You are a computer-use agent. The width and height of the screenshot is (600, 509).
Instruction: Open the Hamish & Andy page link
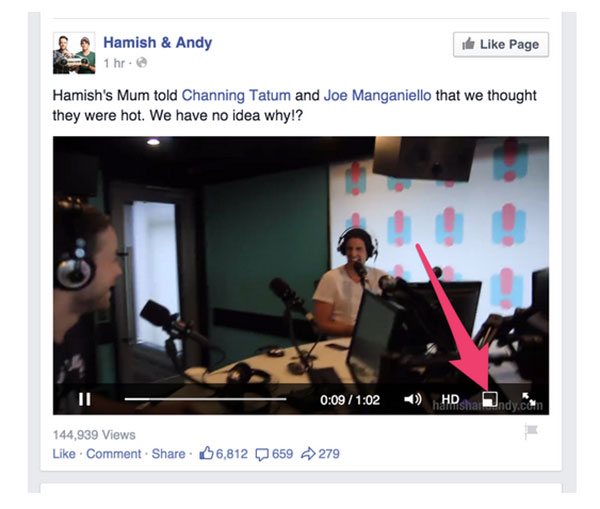(x=158, y=42)
